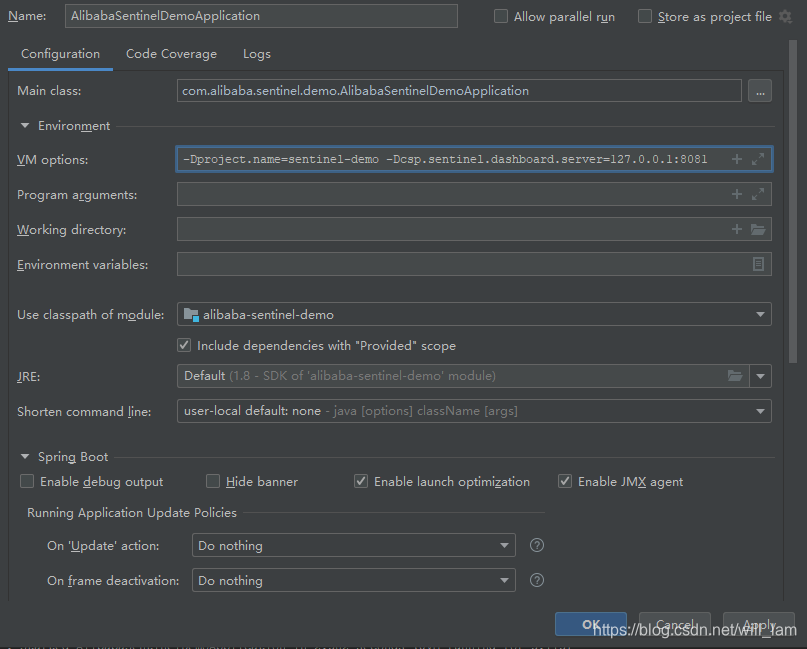Screen dimensions: 807x649
Task: Uncheck Include dependencies with "Provided" scope
Action: (x=184, y=345)
